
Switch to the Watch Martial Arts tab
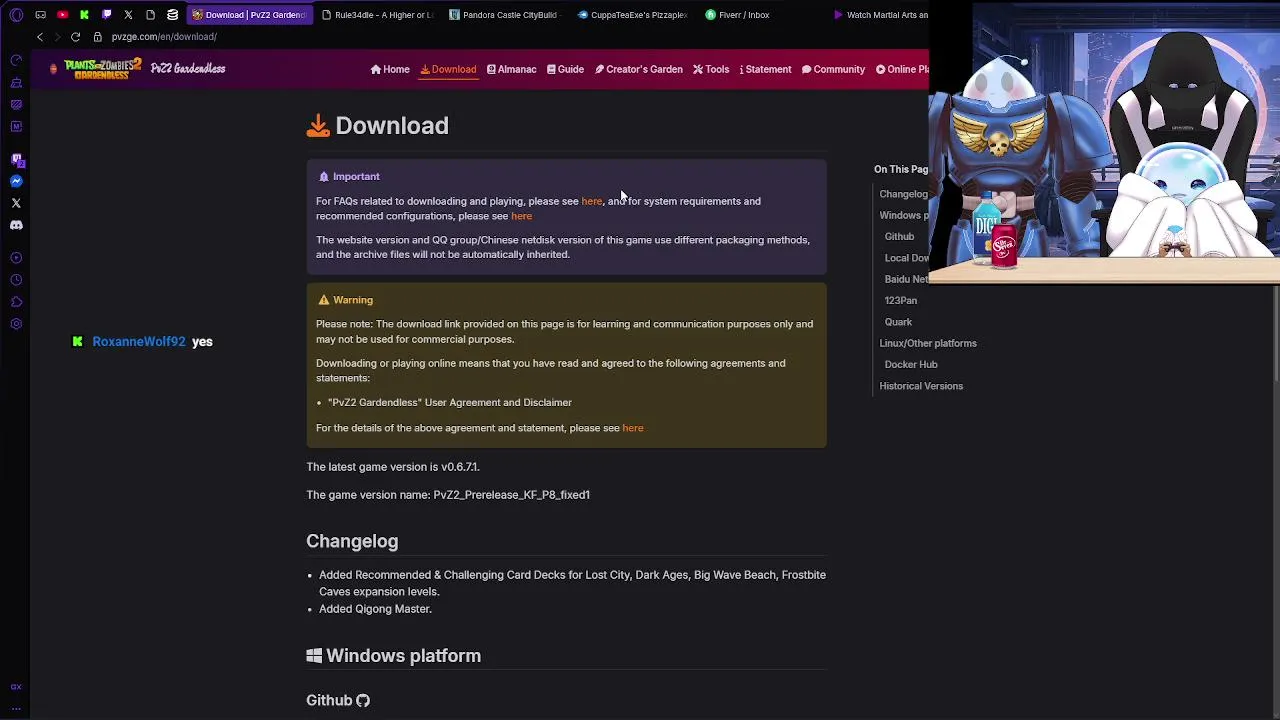pos(880,15)
